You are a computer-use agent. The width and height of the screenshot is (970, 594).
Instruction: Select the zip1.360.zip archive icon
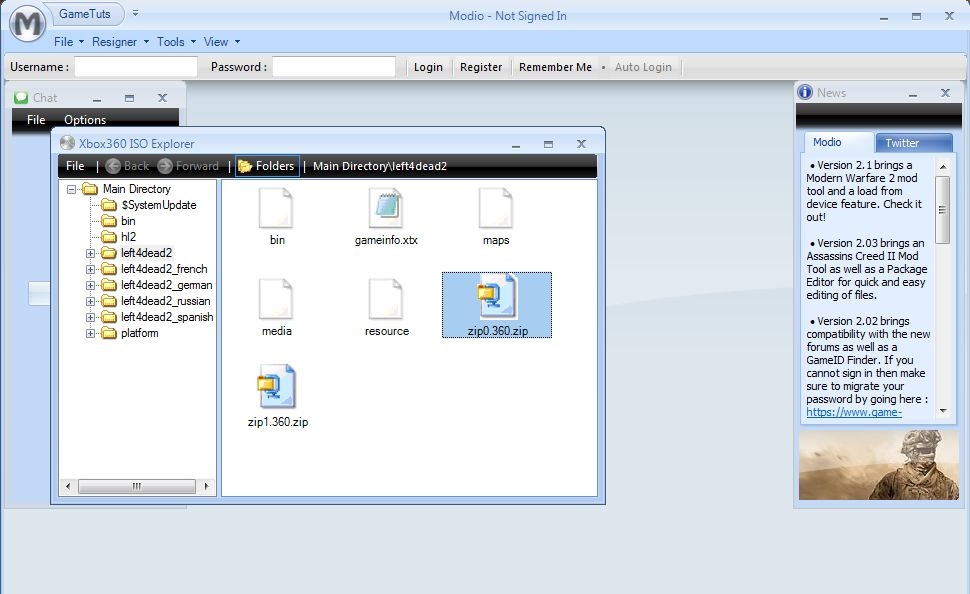pos(277,387)
